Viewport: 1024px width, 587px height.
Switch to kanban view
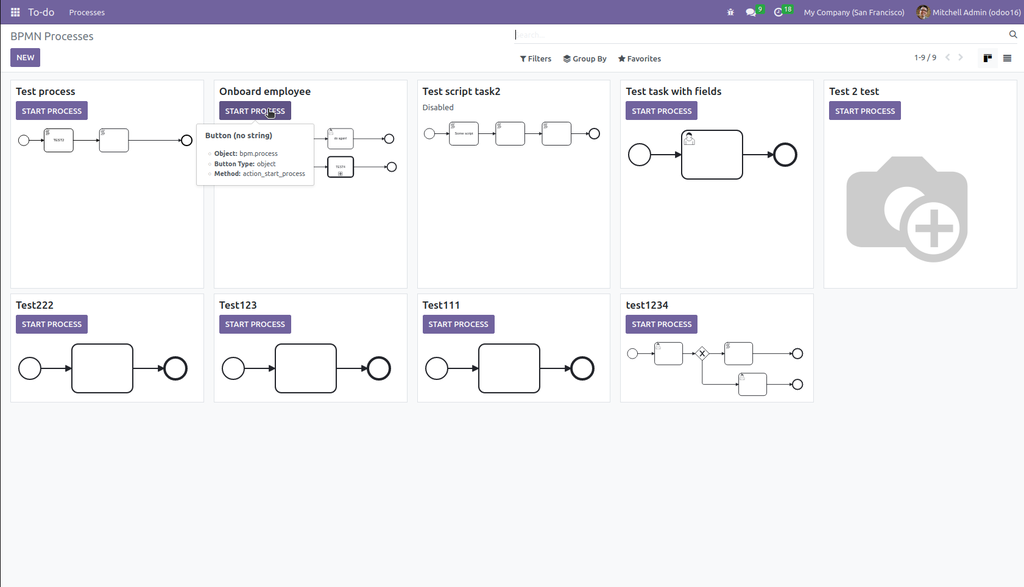pos(987,58)
